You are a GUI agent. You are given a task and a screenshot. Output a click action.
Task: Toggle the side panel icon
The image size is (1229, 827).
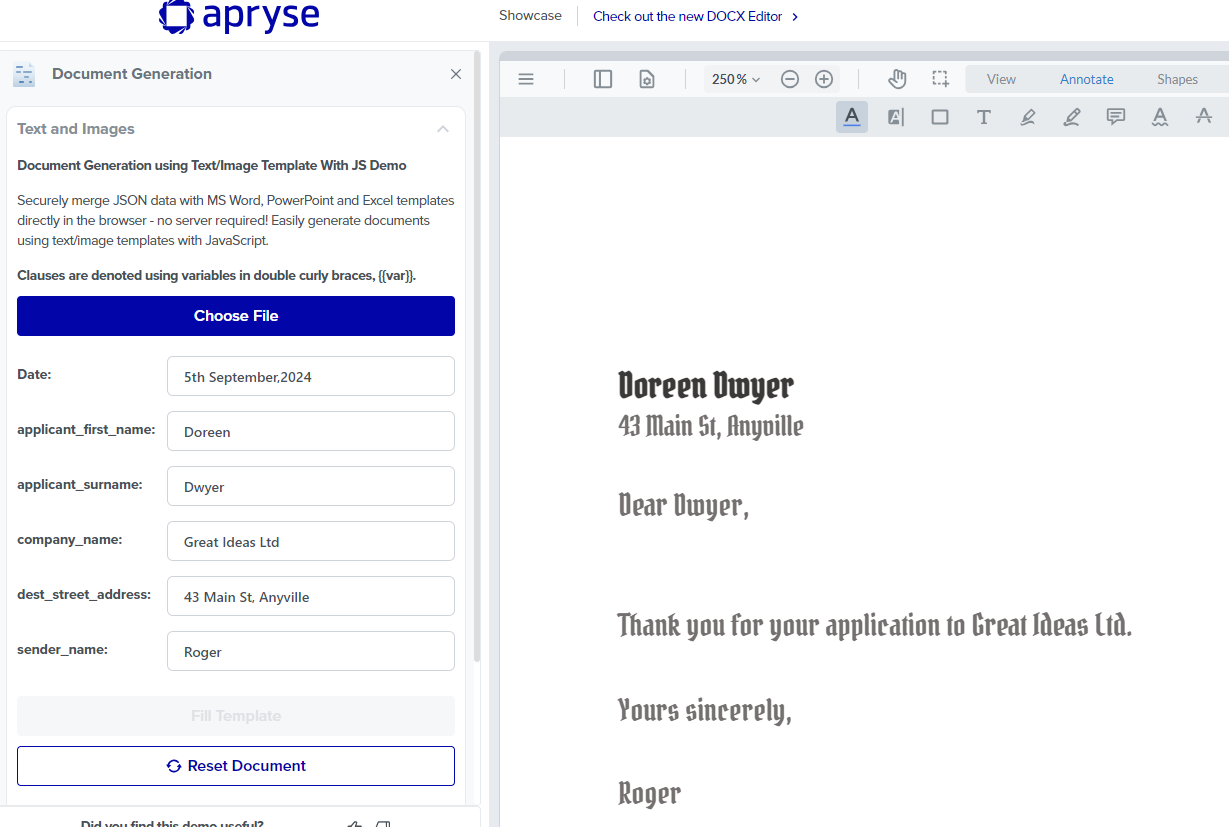[x=602, y=79]
